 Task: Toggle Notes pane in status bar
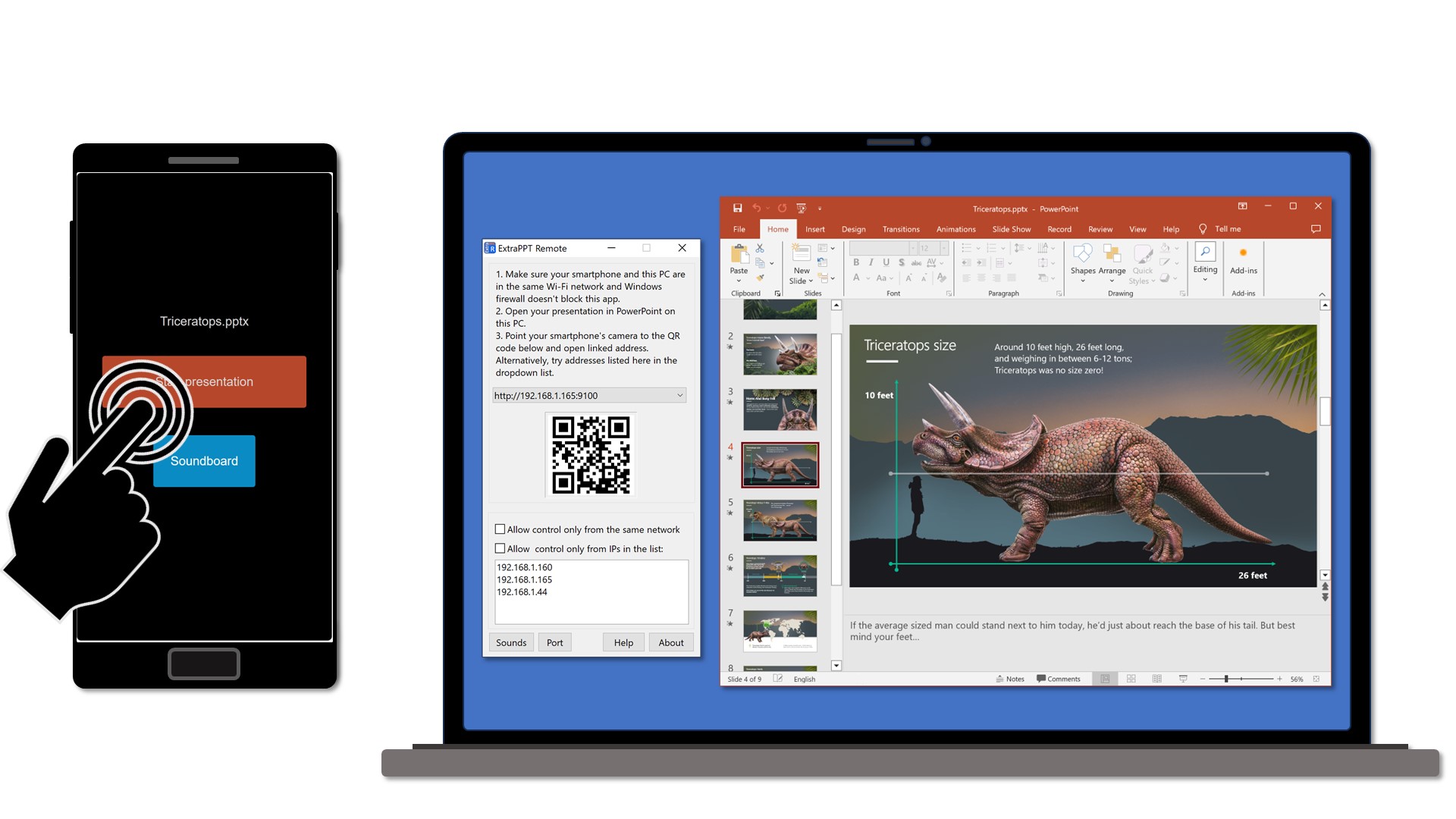[1010, 679]
